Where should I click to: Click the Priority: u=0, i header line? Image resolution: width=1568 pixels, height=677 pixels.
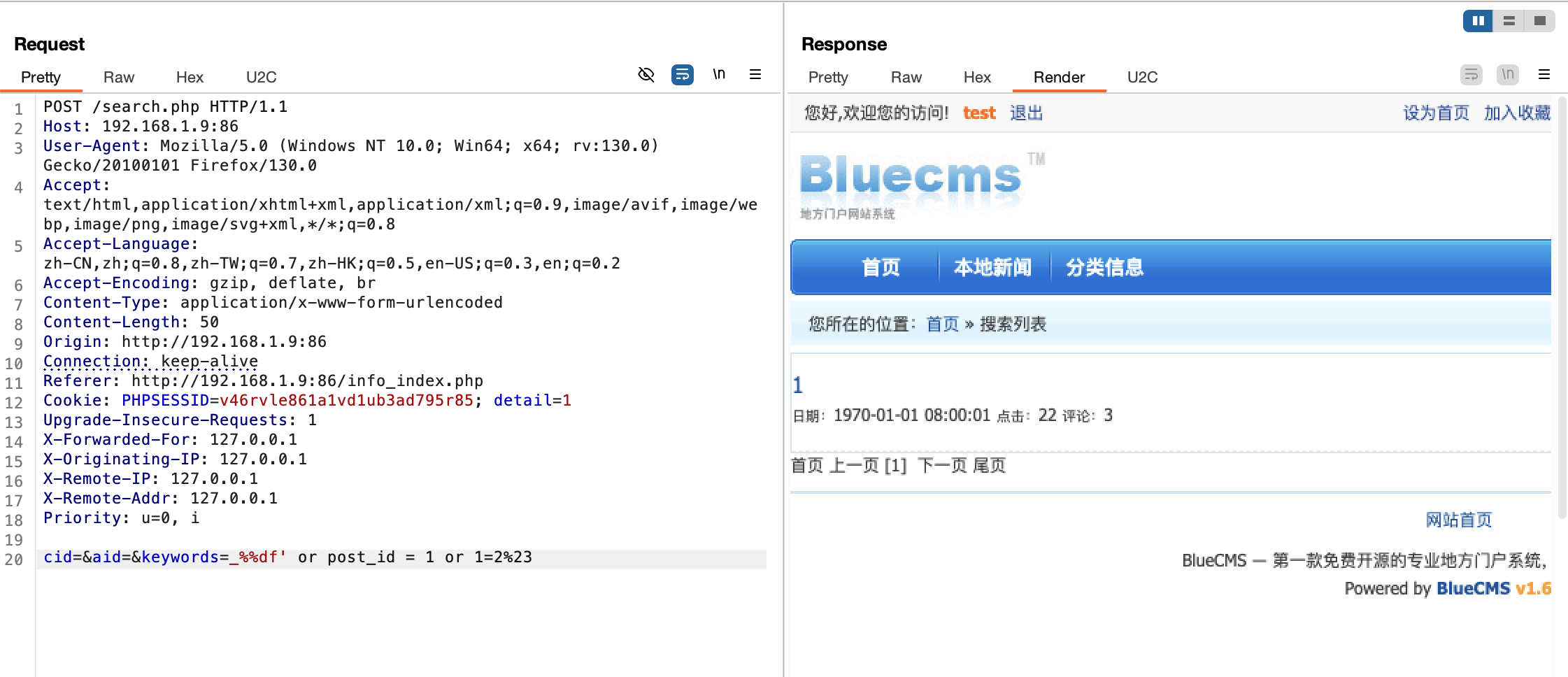[121, 518]
